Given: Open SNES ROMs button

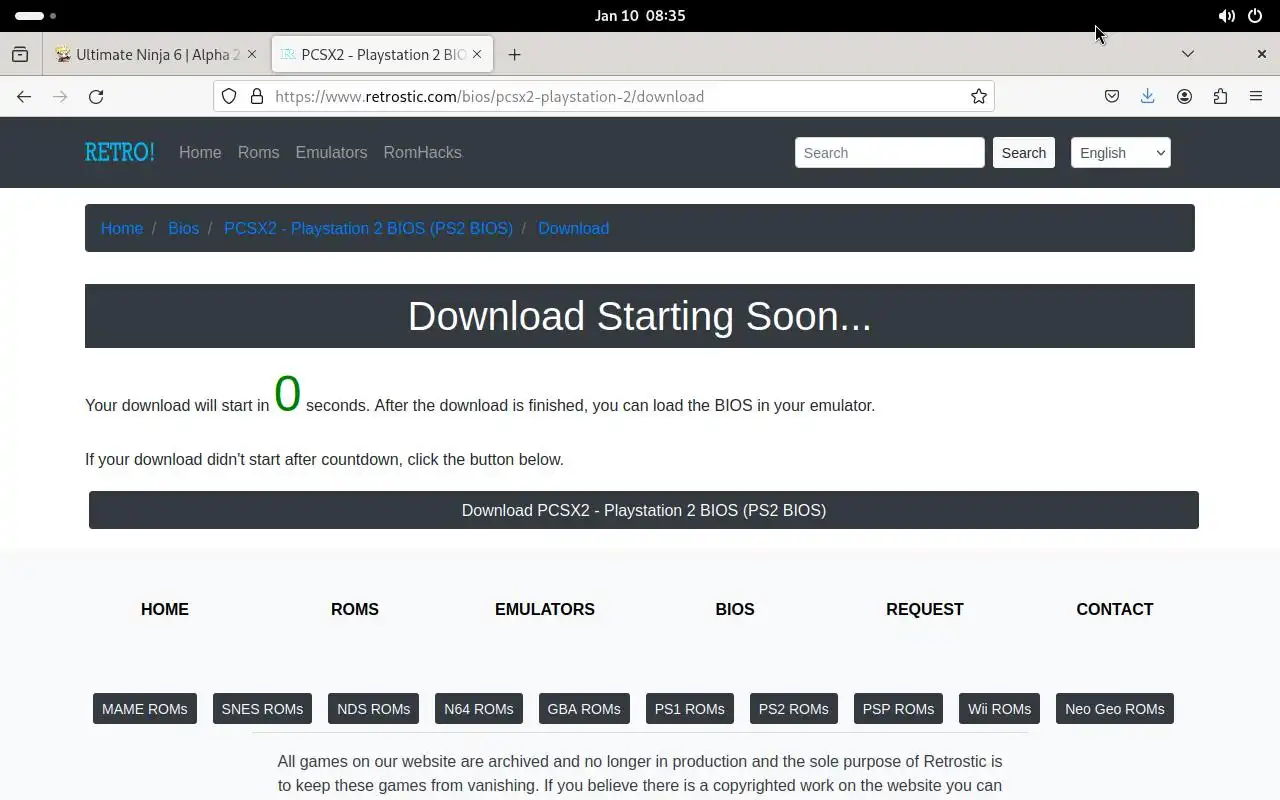Looking at the screenshot, I should [262, 709].
